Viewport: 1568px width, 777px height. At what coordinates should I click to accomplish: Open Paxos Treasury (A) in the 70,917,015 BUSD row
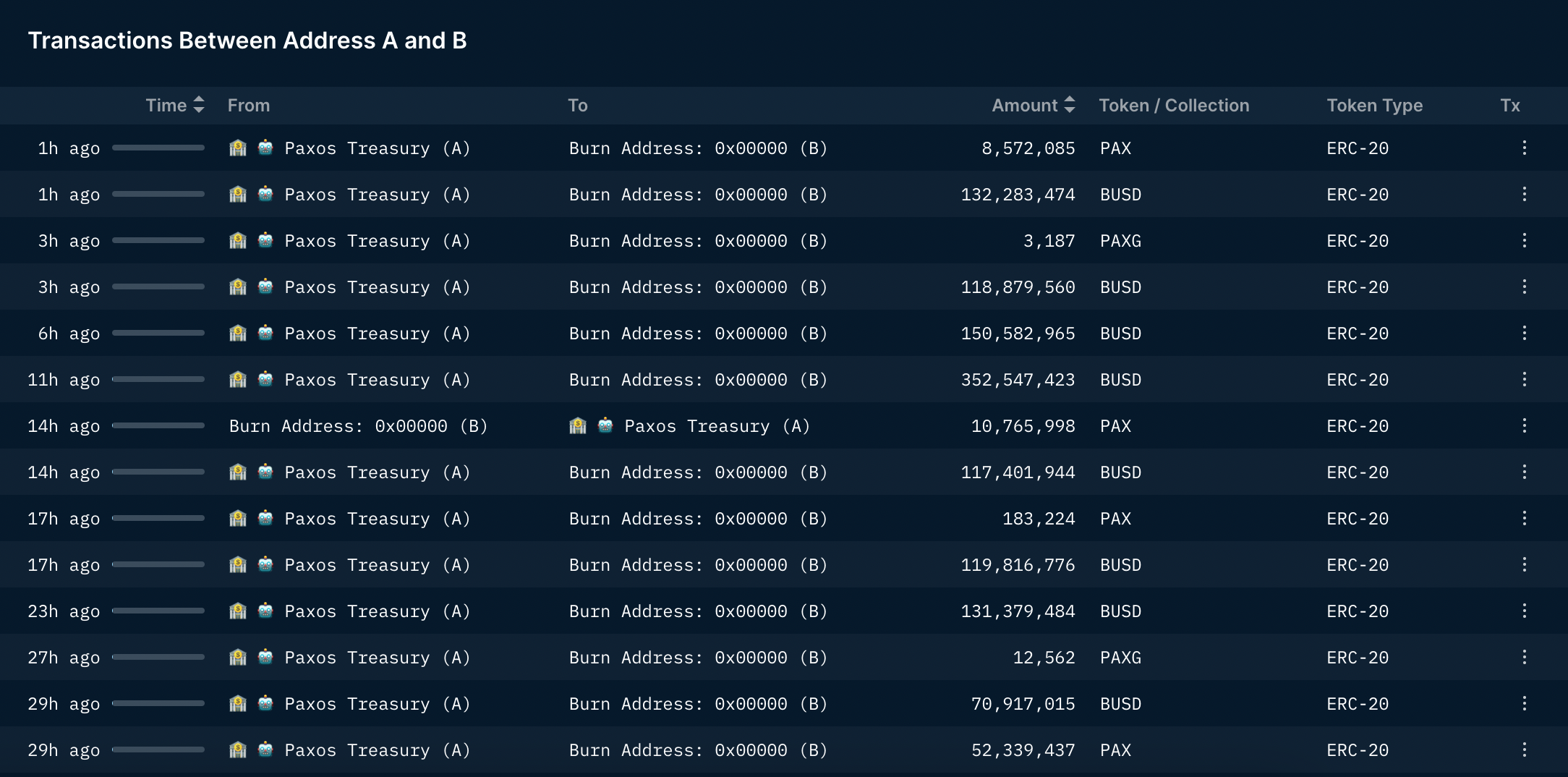(377, 704)
